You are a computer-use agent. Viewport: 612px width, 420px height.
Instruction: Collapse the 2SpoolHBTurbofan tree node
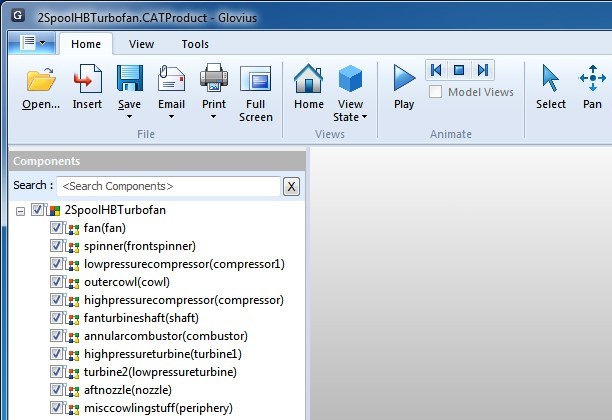[x=21, y=210]
